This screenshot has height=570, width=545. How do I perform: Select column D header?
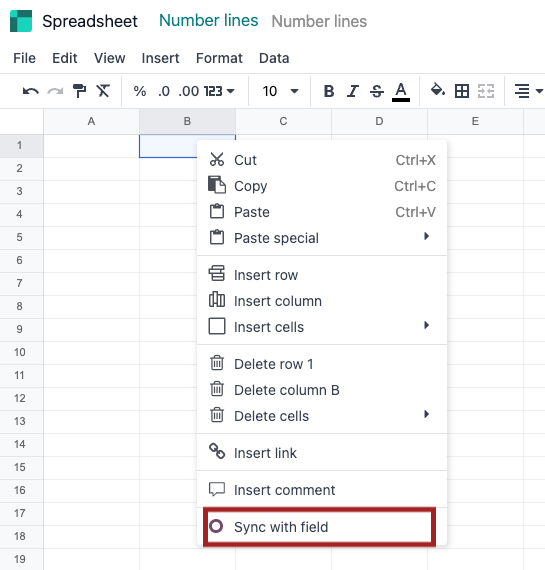tap(379, 121)
